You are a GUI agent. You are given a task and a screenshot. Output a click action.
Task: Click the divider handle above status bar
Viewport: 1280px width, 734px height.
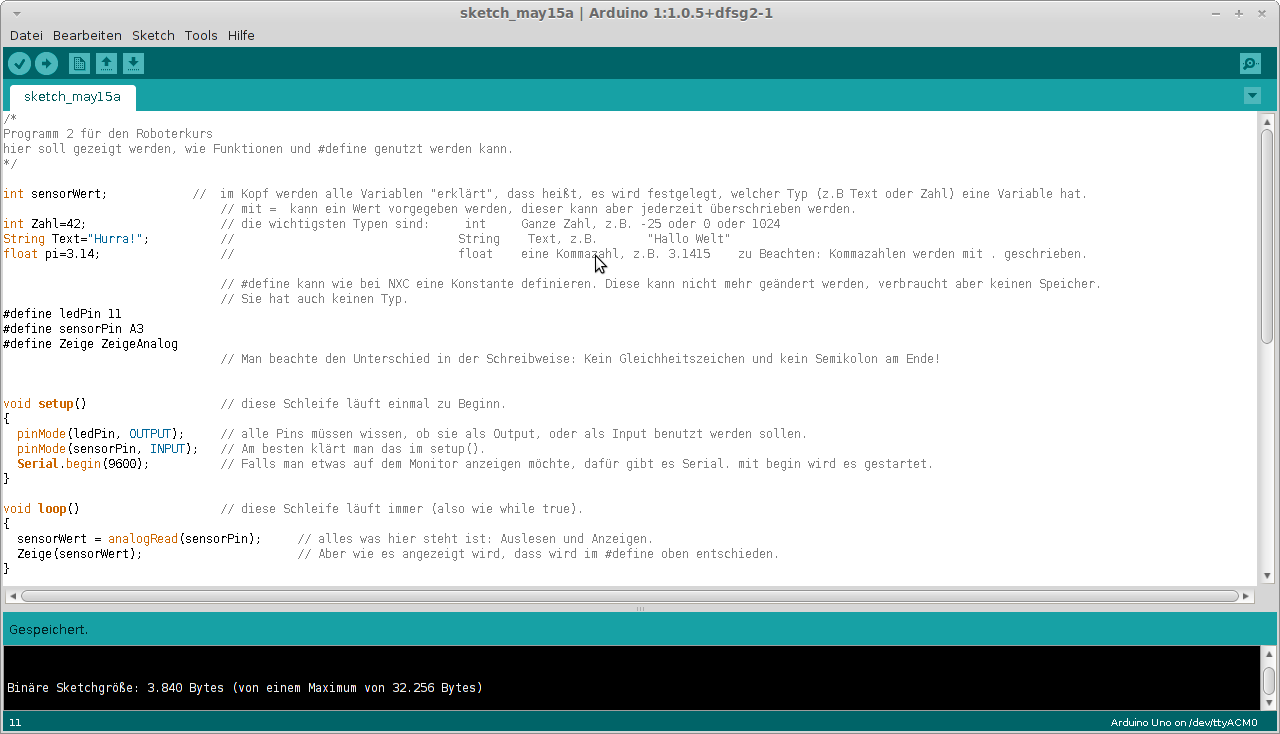point(640,608)
